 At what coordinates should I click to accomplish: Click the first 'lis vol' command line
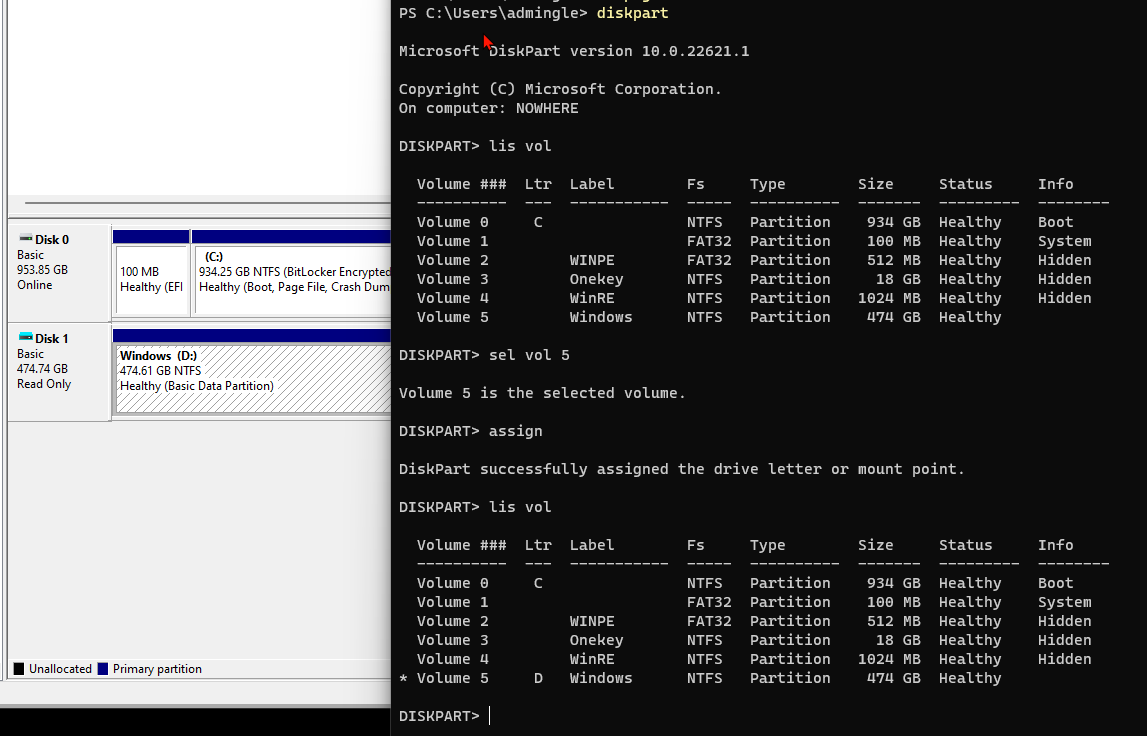point(475,146)
